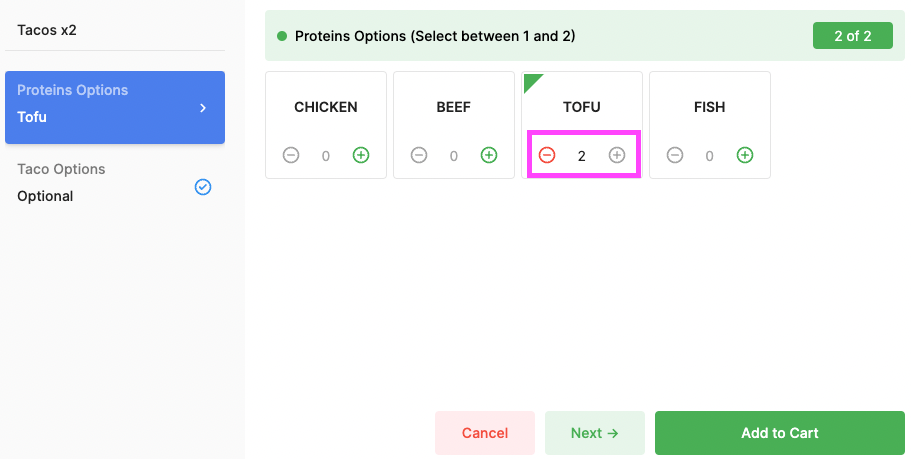Remove one Tofu with red minus icon
This screenshot has width=911, height=459.
pos(547,155)
